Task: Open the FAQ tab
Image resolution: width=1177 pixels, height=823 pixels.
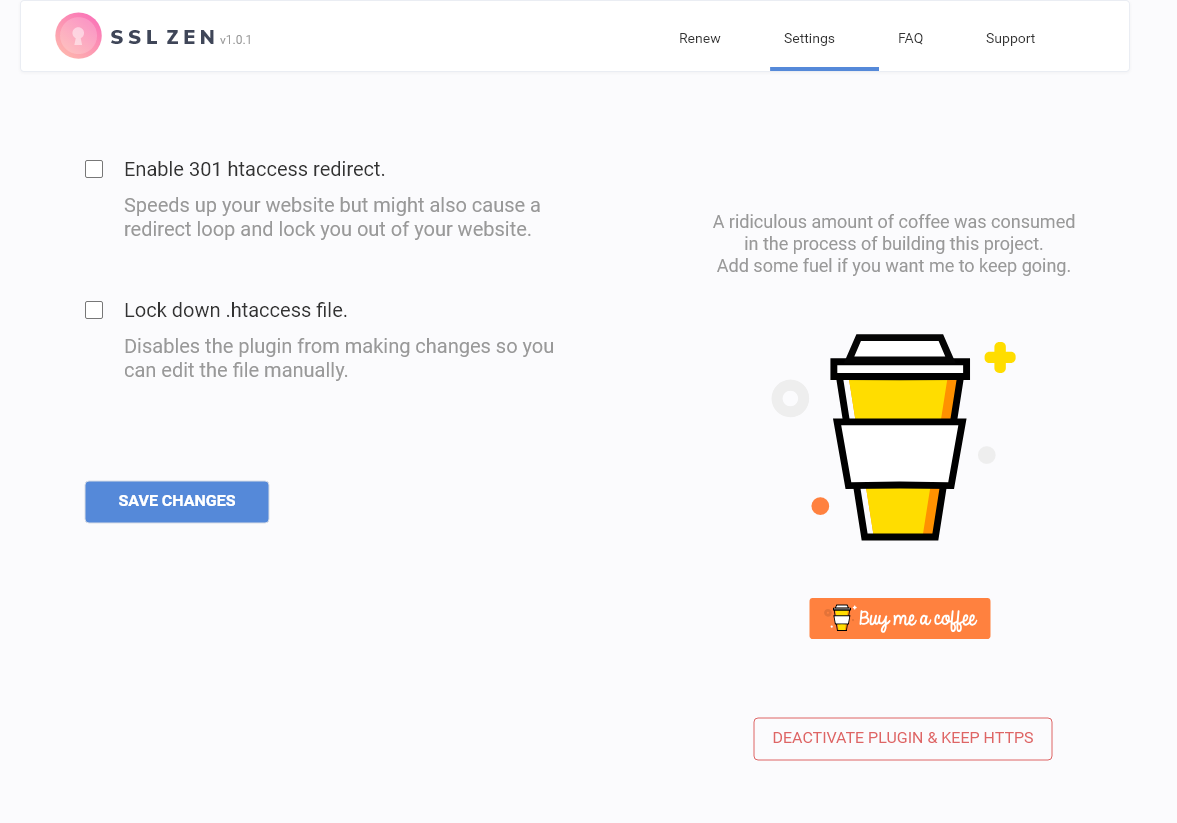Action: pyautogui.click(x=911, y=38)
